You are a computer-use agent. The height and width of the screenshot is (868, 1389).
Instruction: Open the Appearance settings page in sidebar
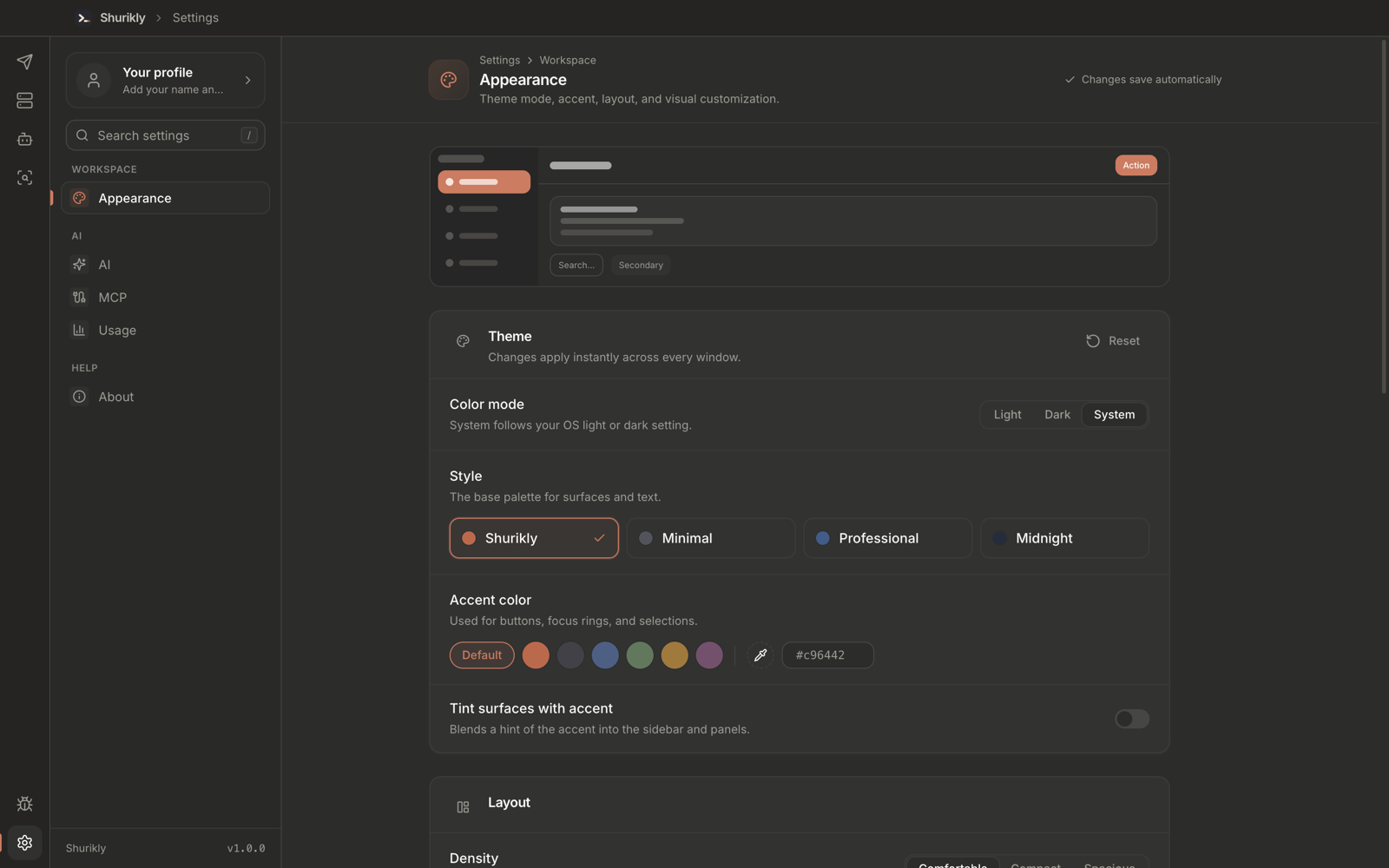165,198
